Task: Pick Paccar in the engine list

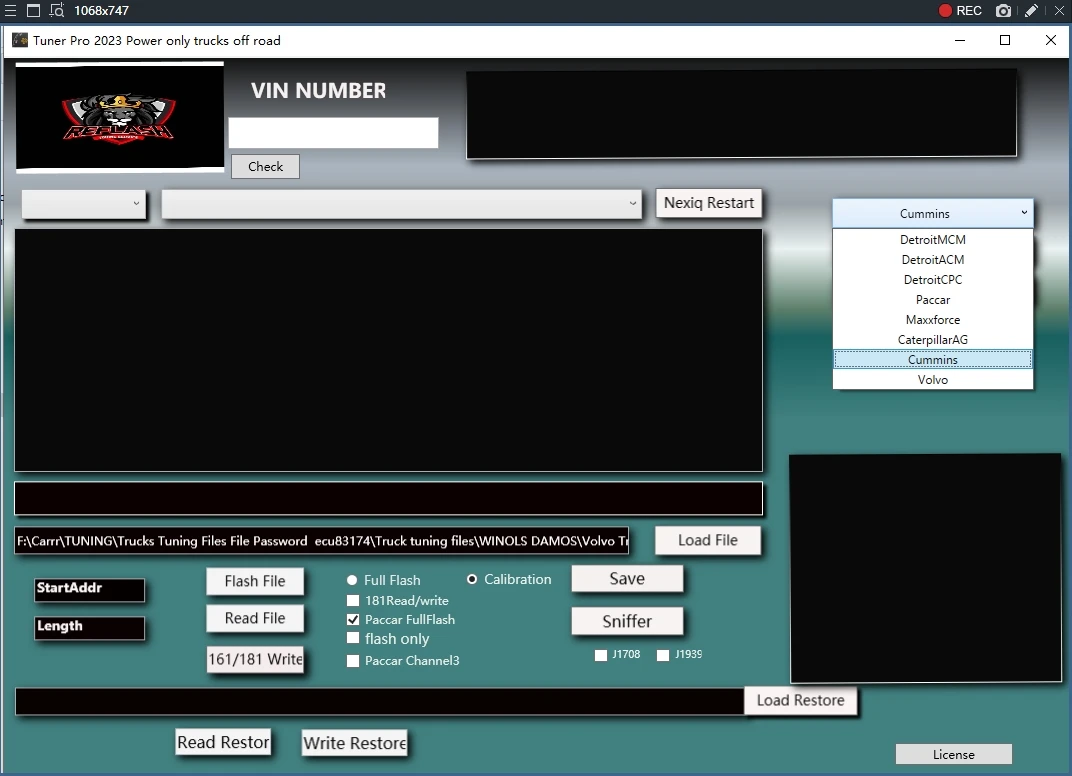Action: pos(933,299)
